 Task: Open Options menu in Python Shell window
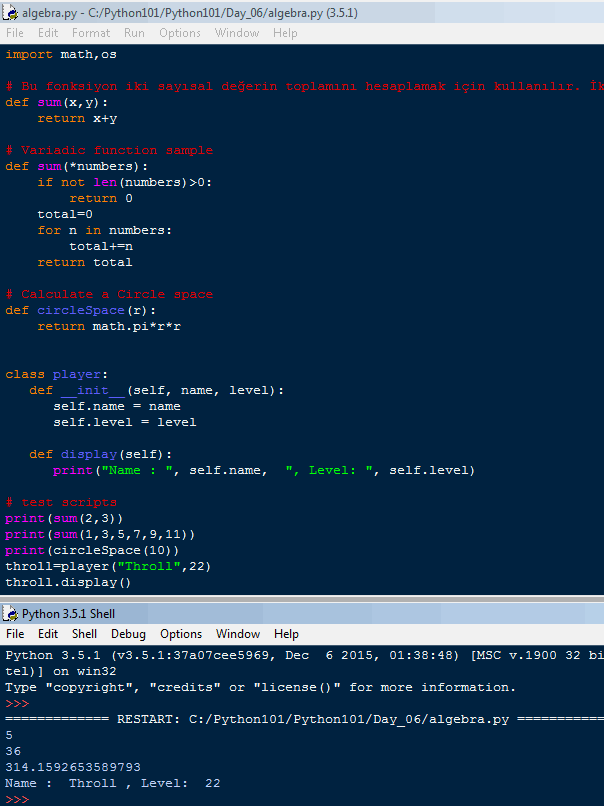181,634
